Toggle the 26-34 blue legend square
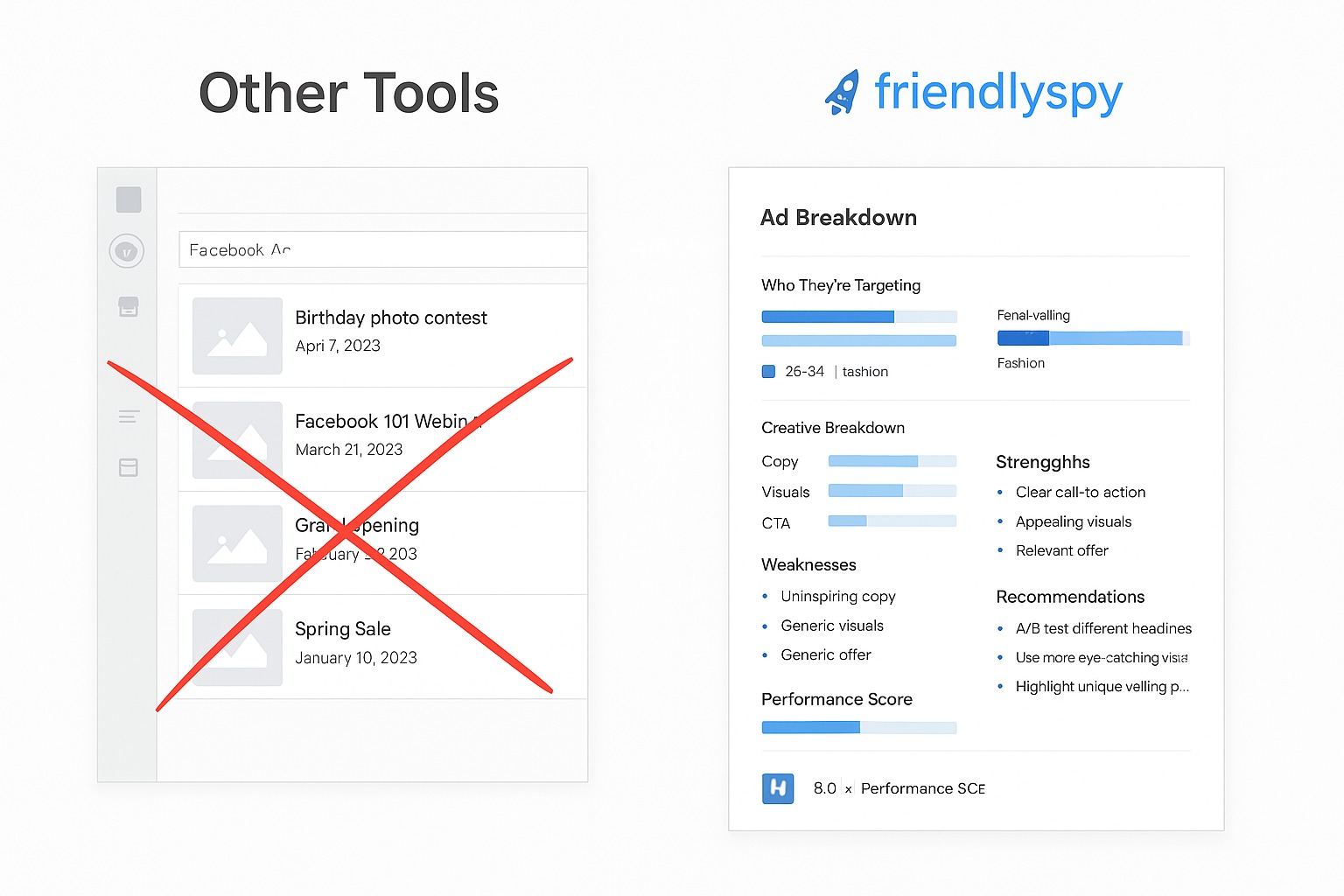Viewport: 1344px width, 896px height. tap(768, 371)
